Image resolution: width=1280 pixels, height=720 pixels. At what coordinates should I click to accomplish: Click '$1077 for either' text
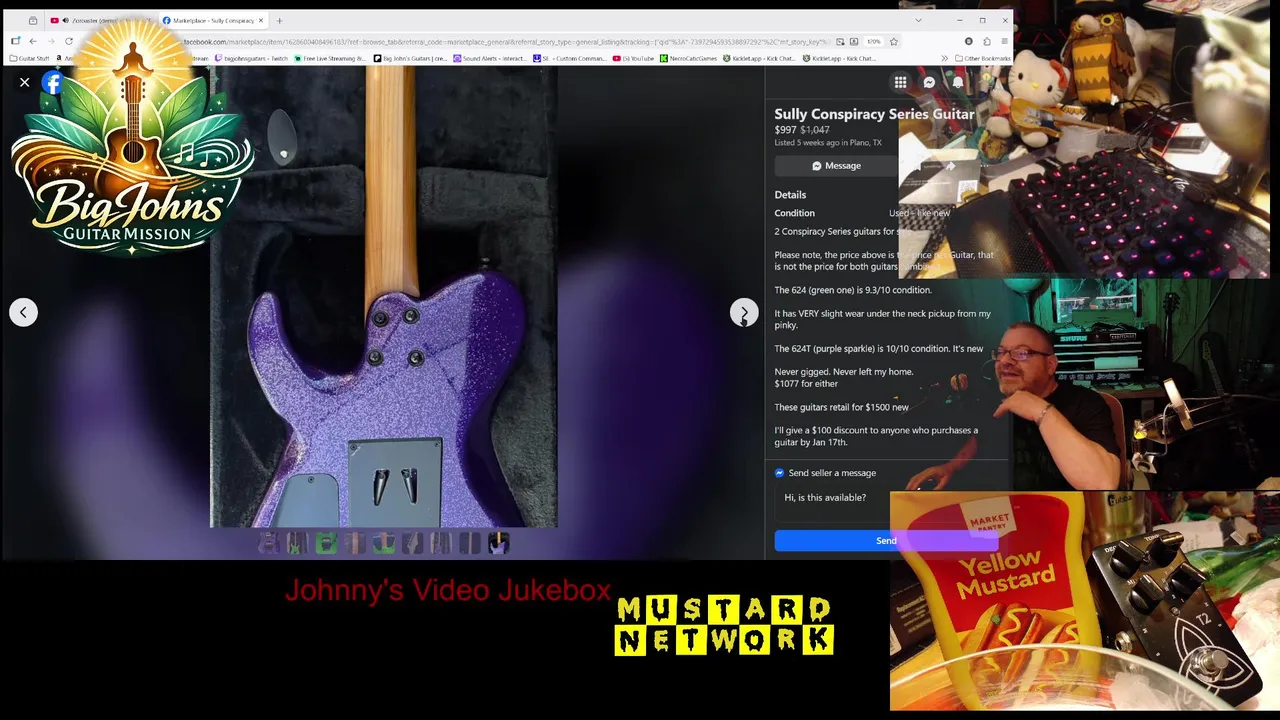[806, 384]
